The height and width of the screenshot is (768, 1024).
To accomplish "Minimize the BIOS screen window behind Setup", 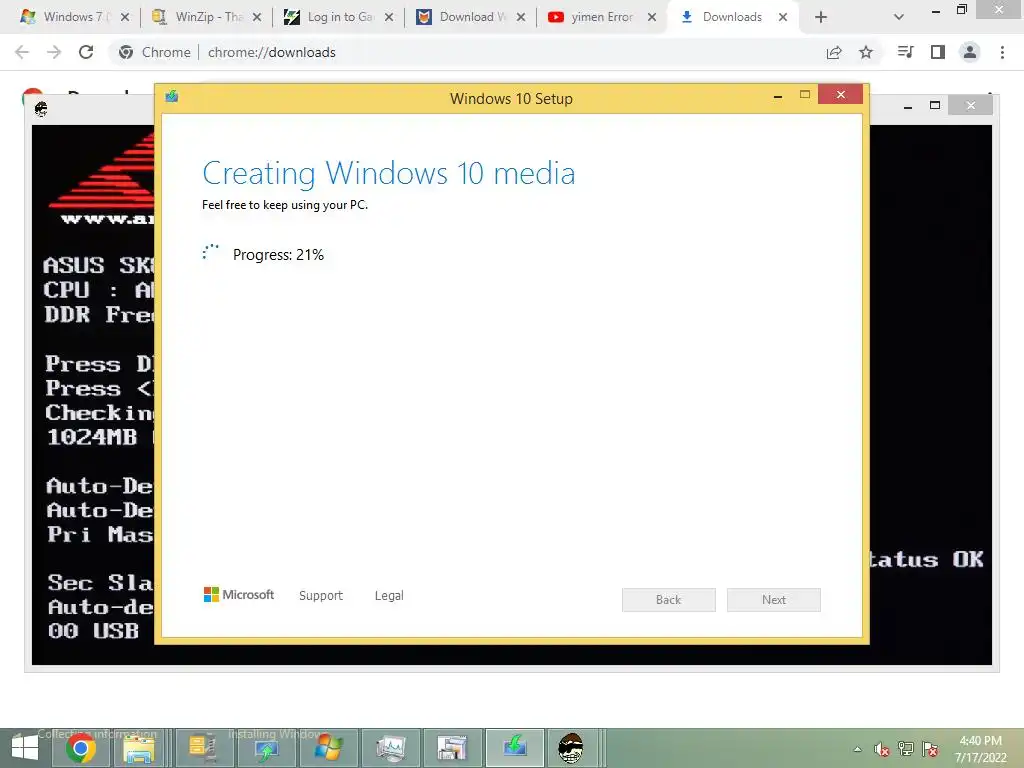I will click(x=908, y=106).
